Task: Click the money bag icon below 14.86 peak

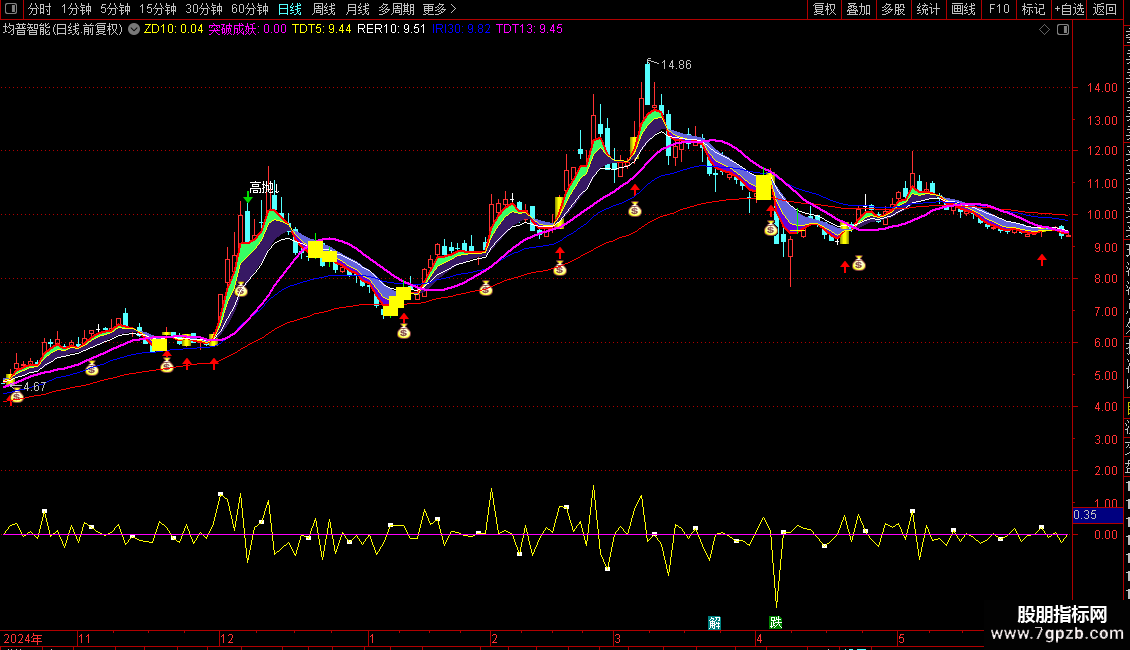Action: (x=634, y=209)
